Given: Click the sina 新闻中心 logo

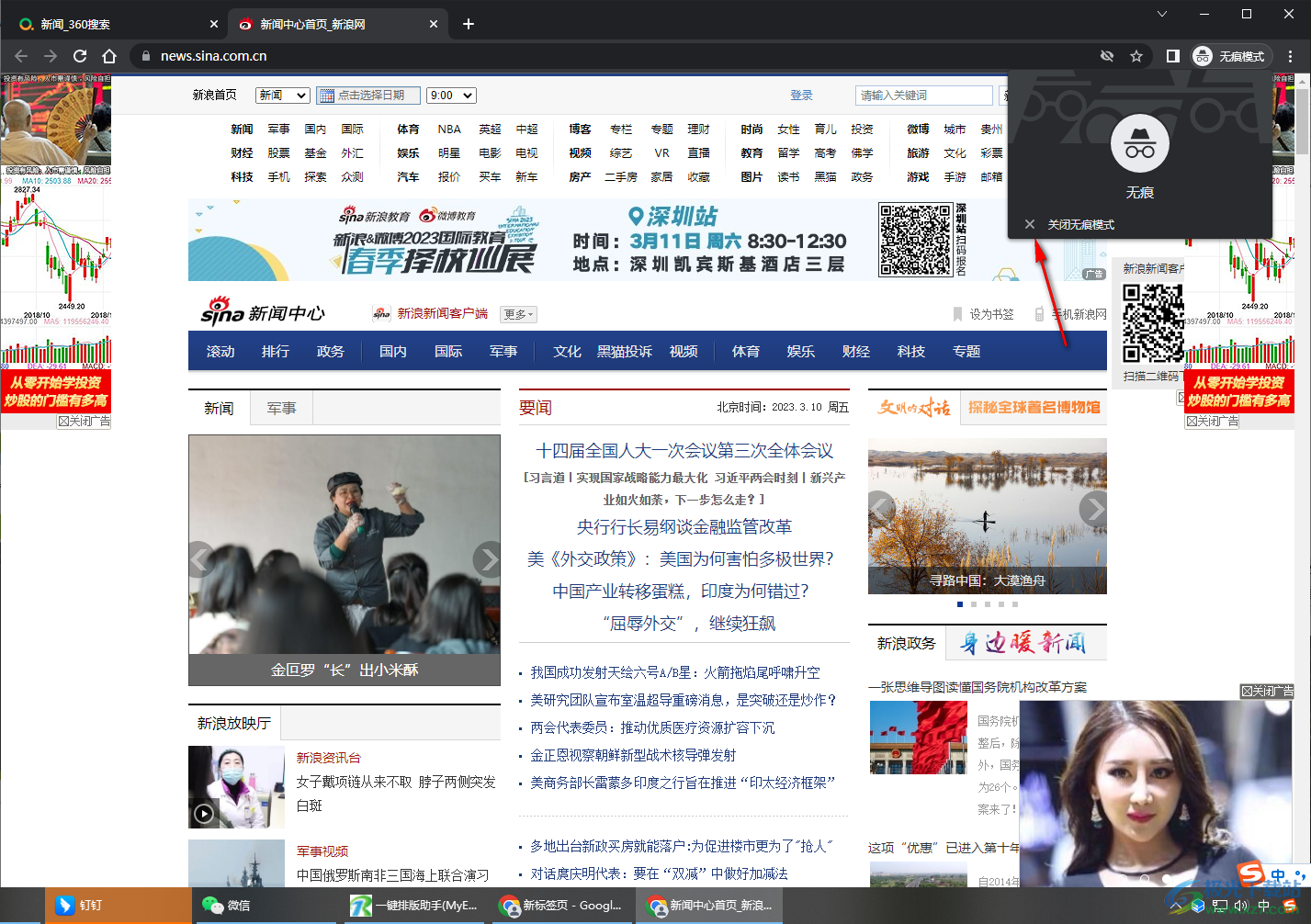Looking at the screenshot, I should [x=263, y=311].
